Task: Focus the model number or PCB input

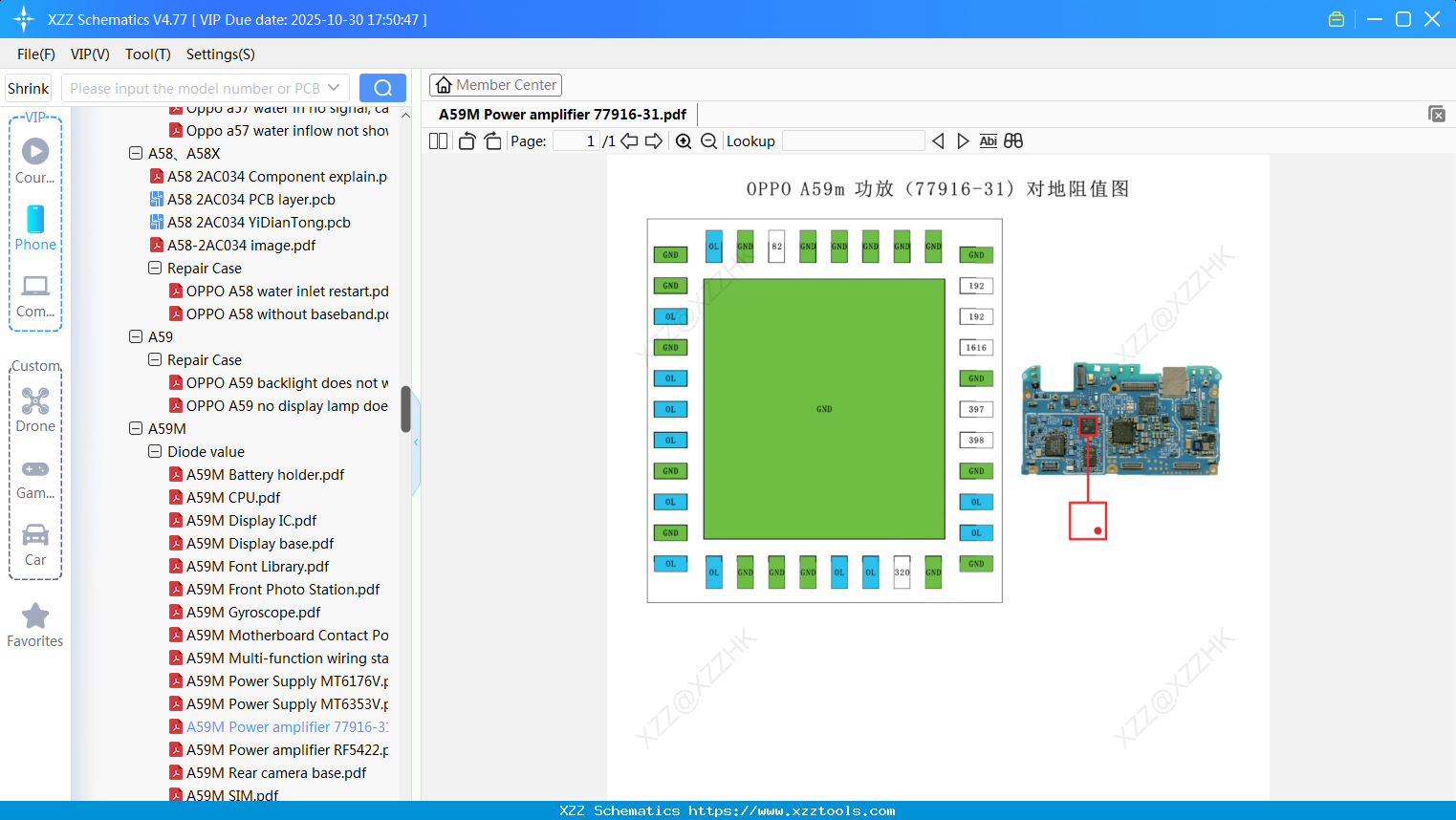Action: (195, 89)
